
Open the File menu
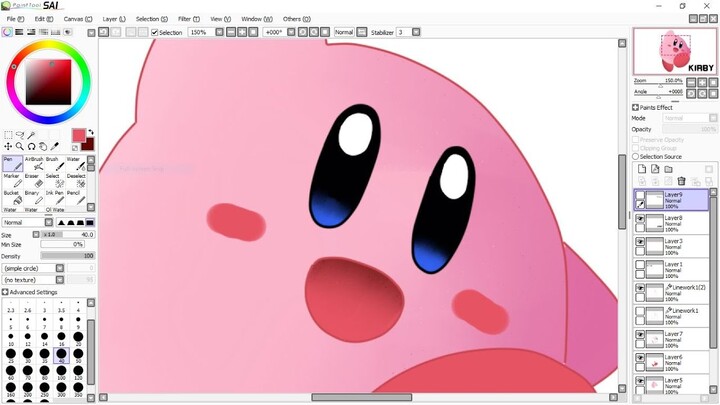point(15,19)
